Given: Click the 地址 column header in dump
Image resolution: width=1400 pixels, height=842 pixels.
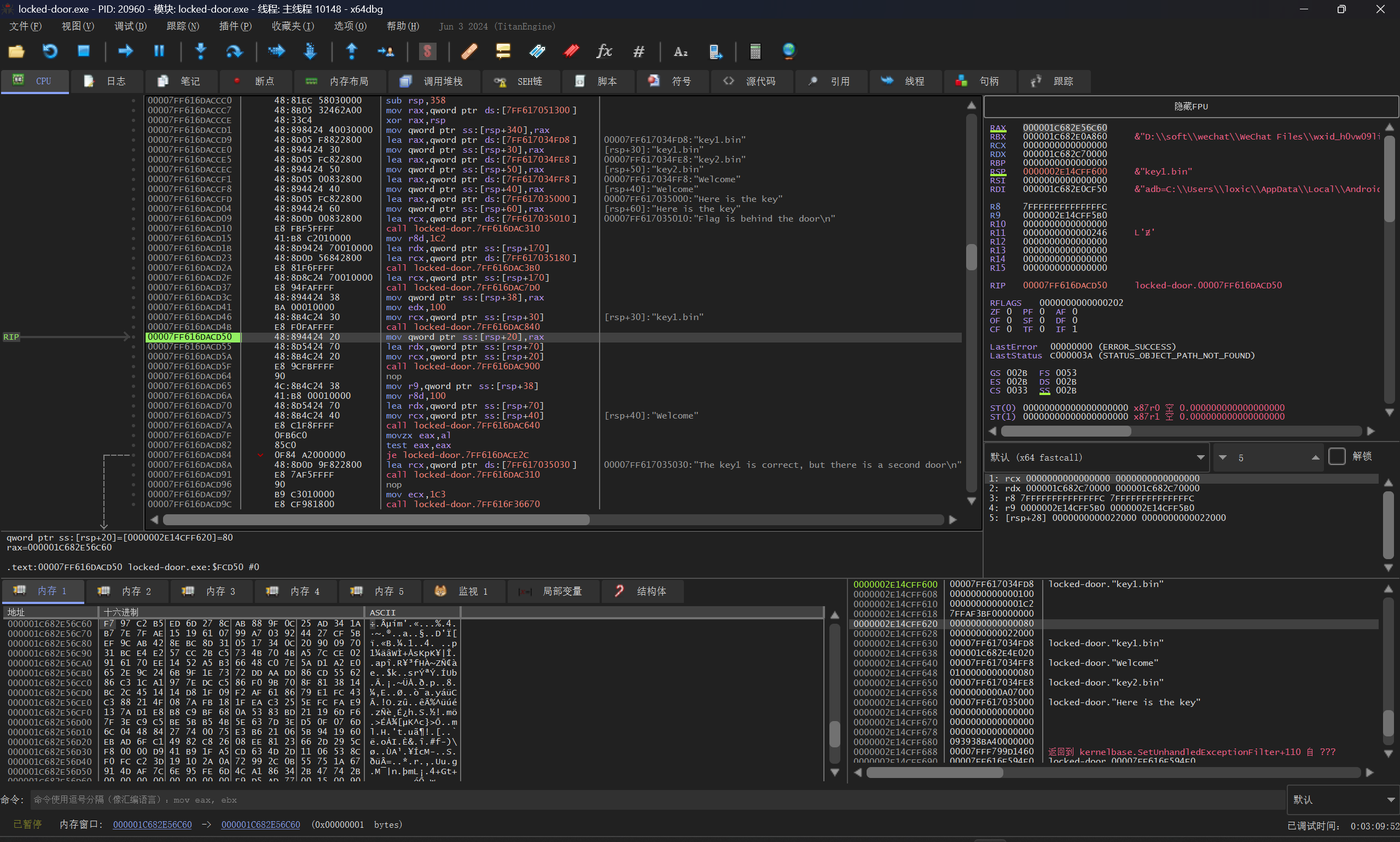Looking at the screenshot, I should (50, 612).
